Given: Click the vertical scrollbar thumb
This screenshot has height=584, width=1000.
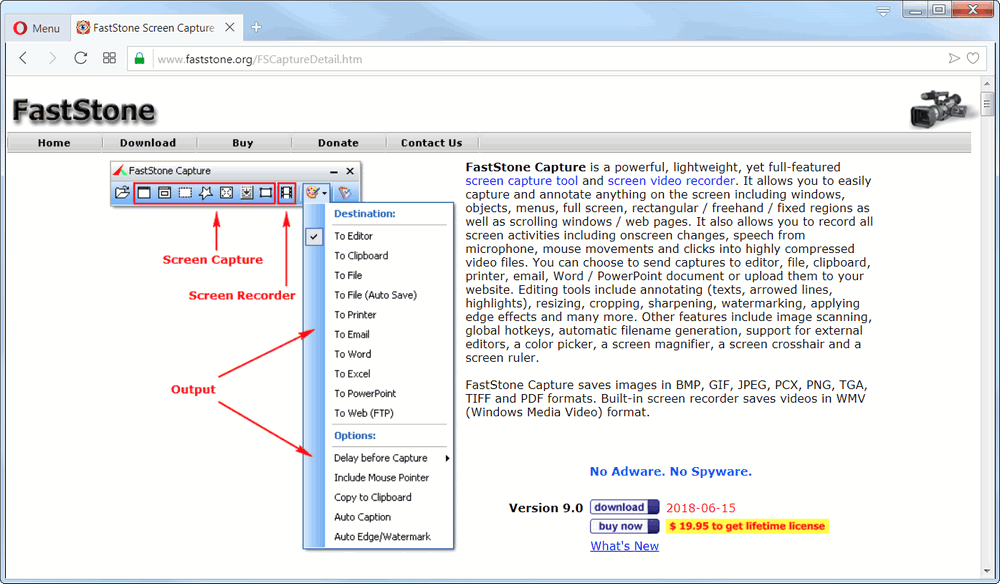Looking at the screenshot, I should 987,104.
